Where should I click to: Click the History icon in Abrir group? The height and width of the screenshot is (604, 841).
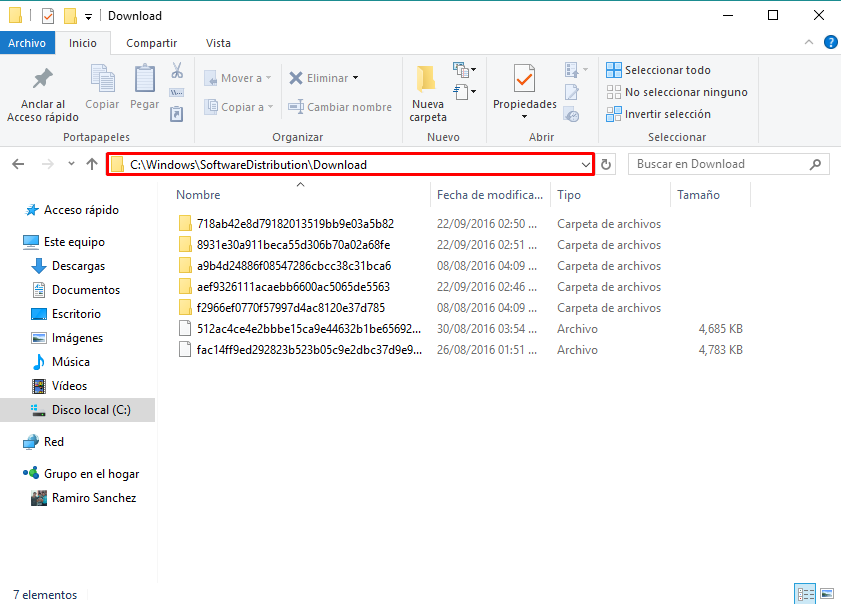click(572, 114)
